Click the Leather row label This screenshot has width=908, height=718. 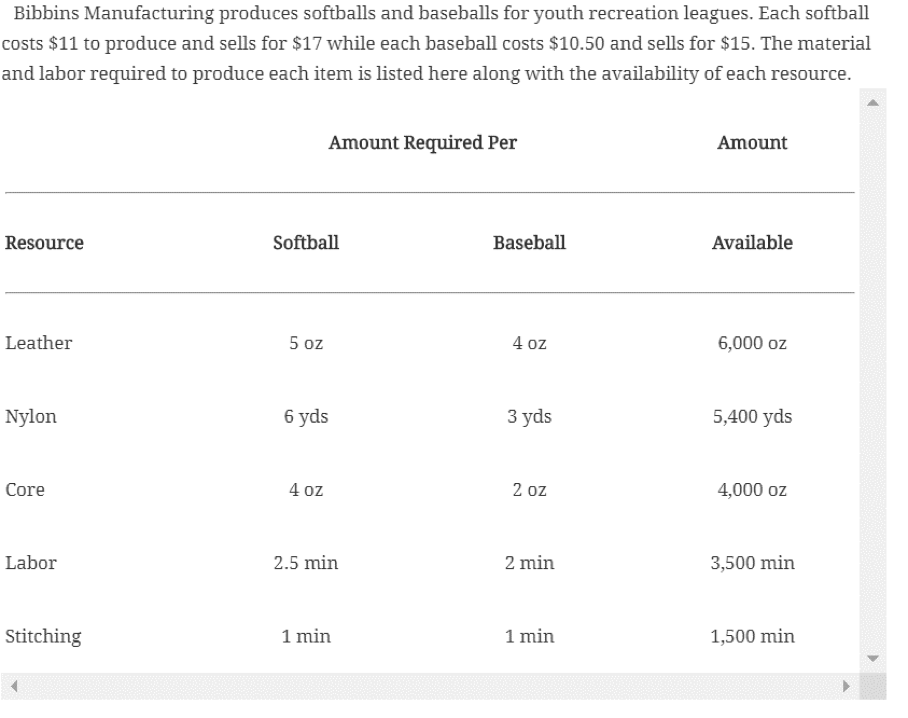coord(38,343)
